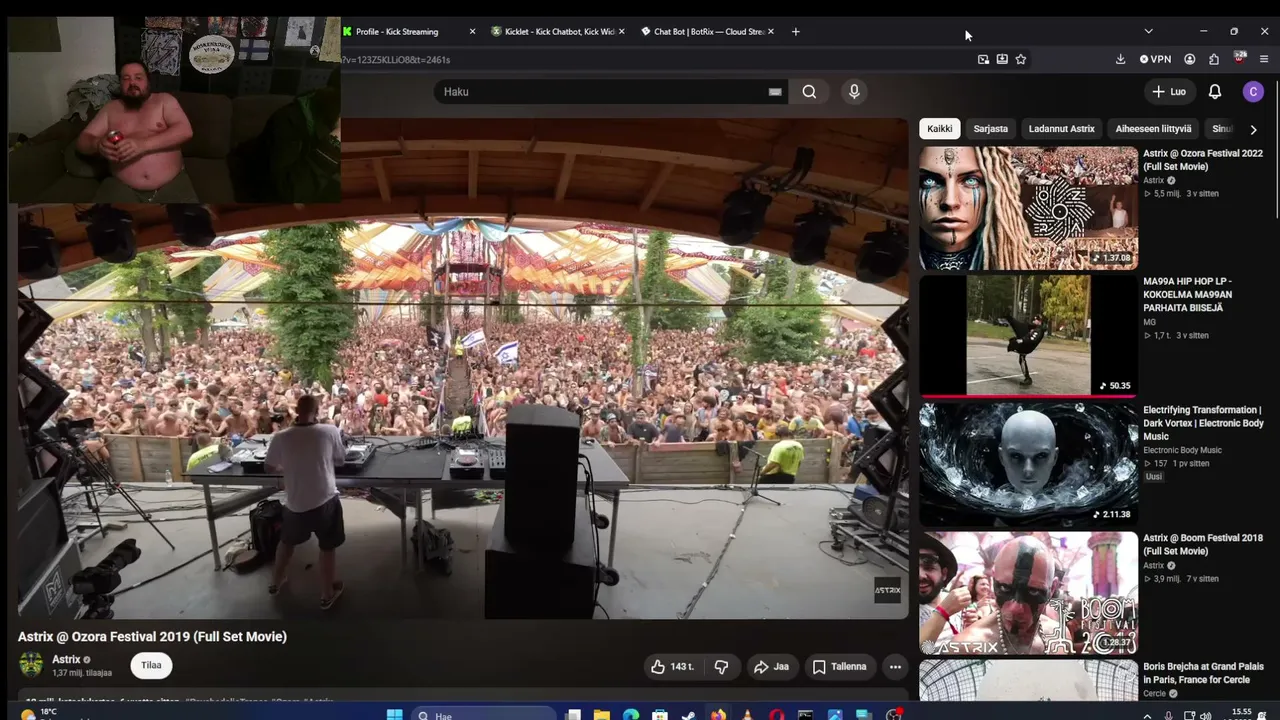Switch to the Kicklet - Kick Chatbot tab
This screenshot has height=720, width=1280.
pos(558,32)
